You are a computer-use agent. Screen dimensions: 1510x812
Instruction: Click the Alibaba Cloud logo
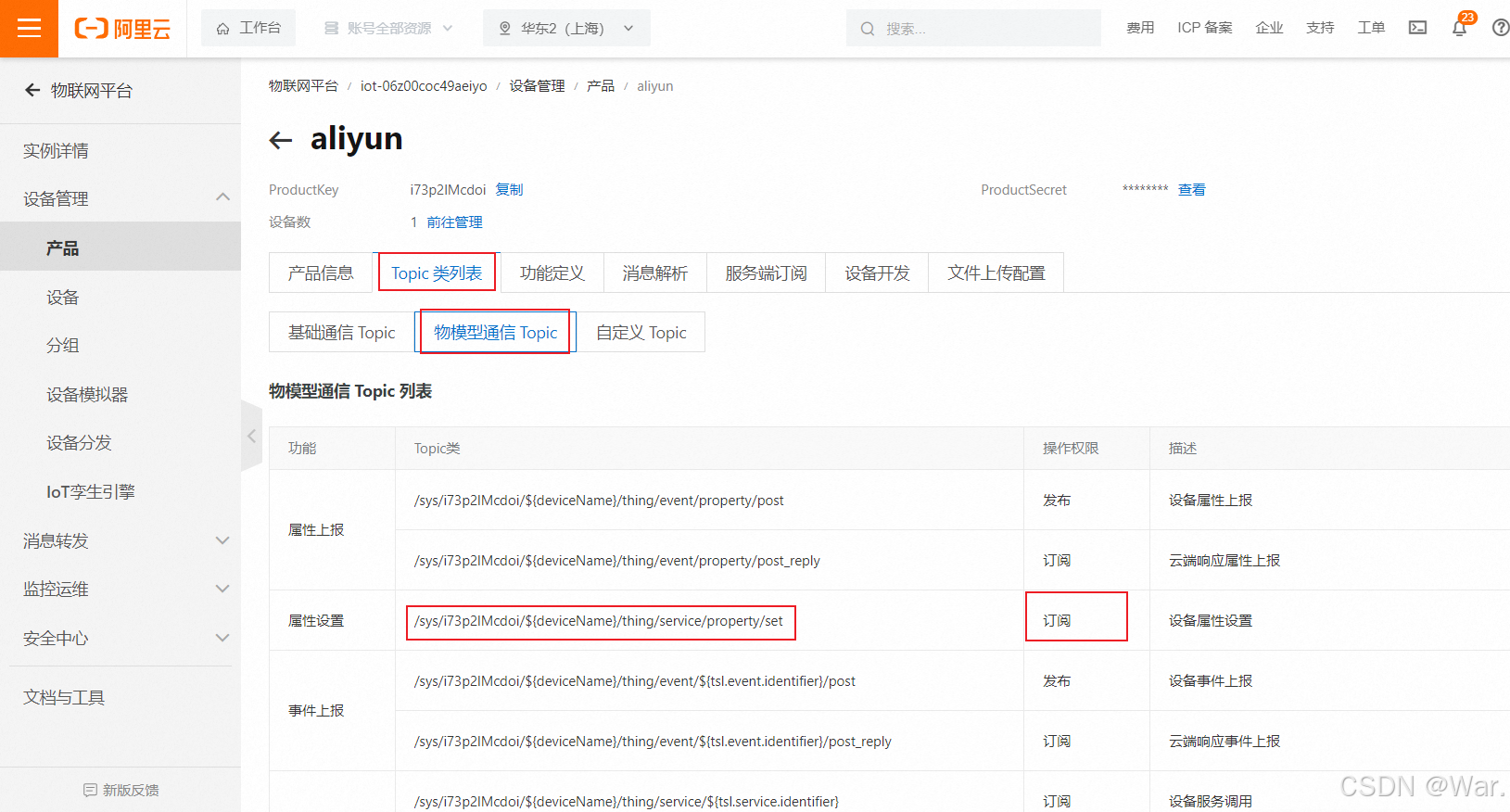click(122, 29)
